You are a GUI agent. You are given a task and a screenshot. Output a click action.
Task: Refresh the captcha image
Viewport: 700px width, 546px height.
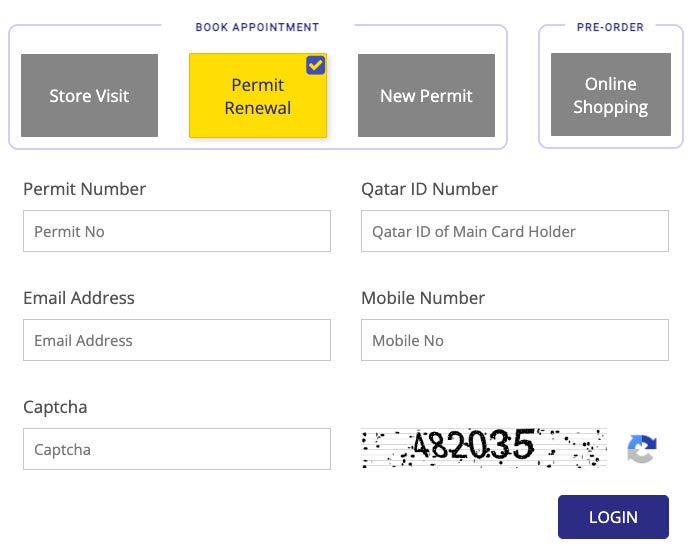(x=641, y=449)
